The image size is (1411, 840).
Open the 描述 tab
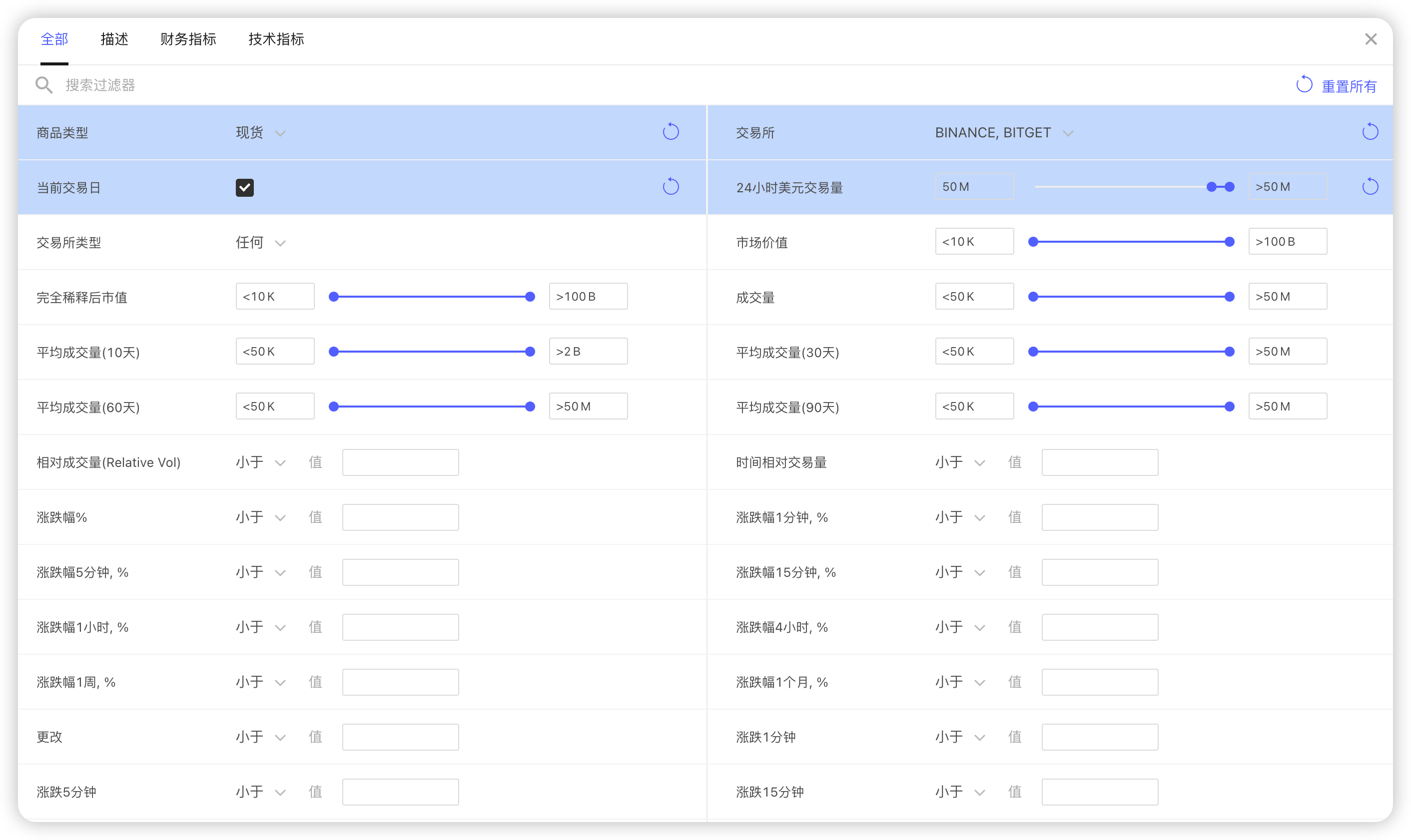(x=114, y=39)
